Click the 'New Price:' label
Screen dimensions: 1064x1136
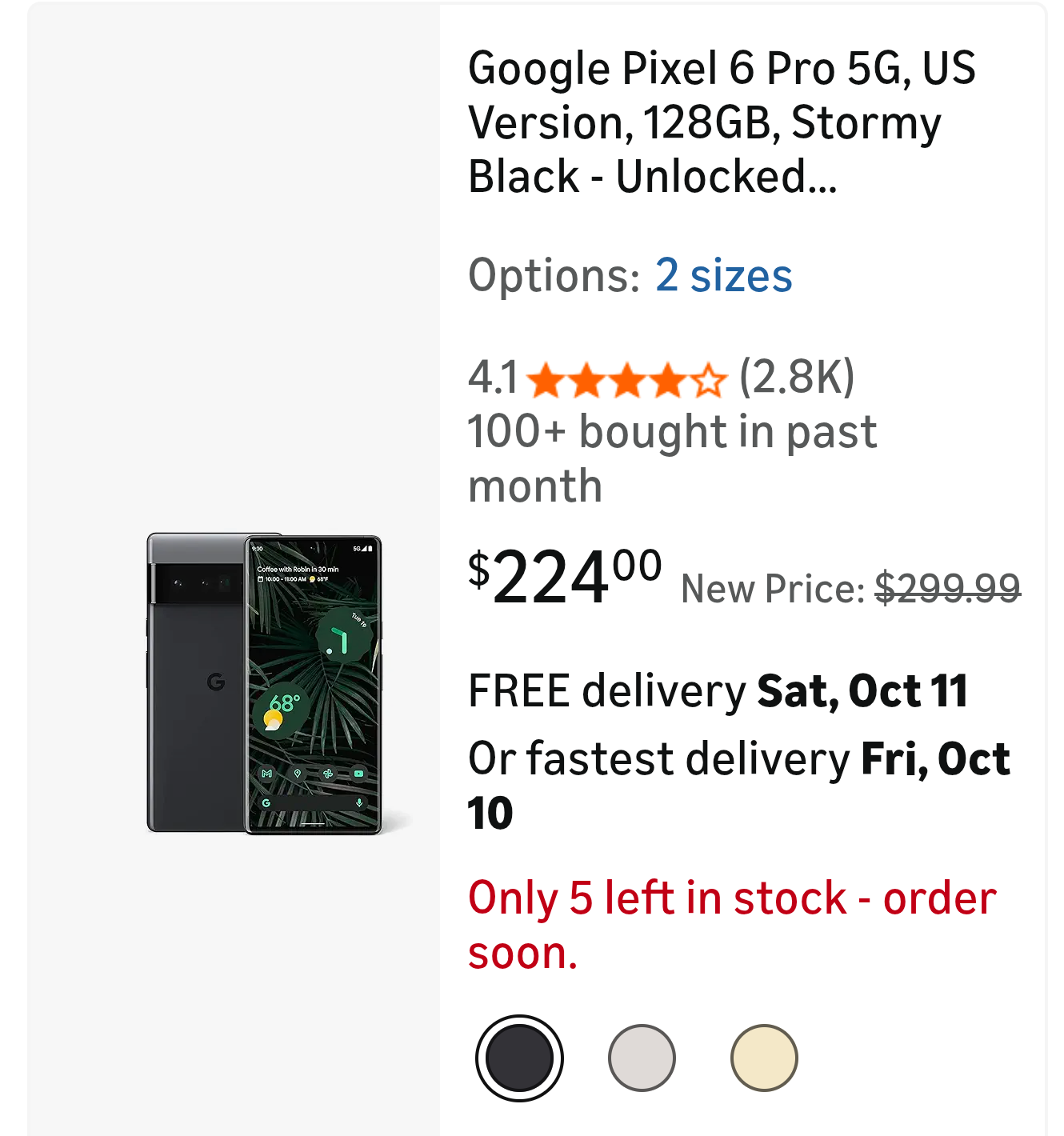click(773, 590)
